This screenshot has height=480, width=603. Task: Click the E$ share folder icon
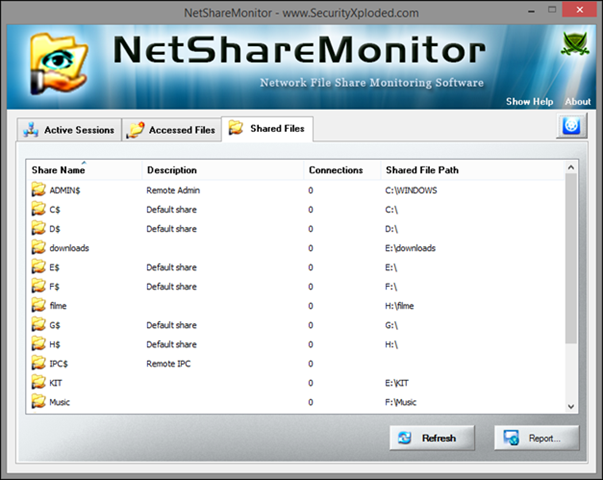point(38,267)
